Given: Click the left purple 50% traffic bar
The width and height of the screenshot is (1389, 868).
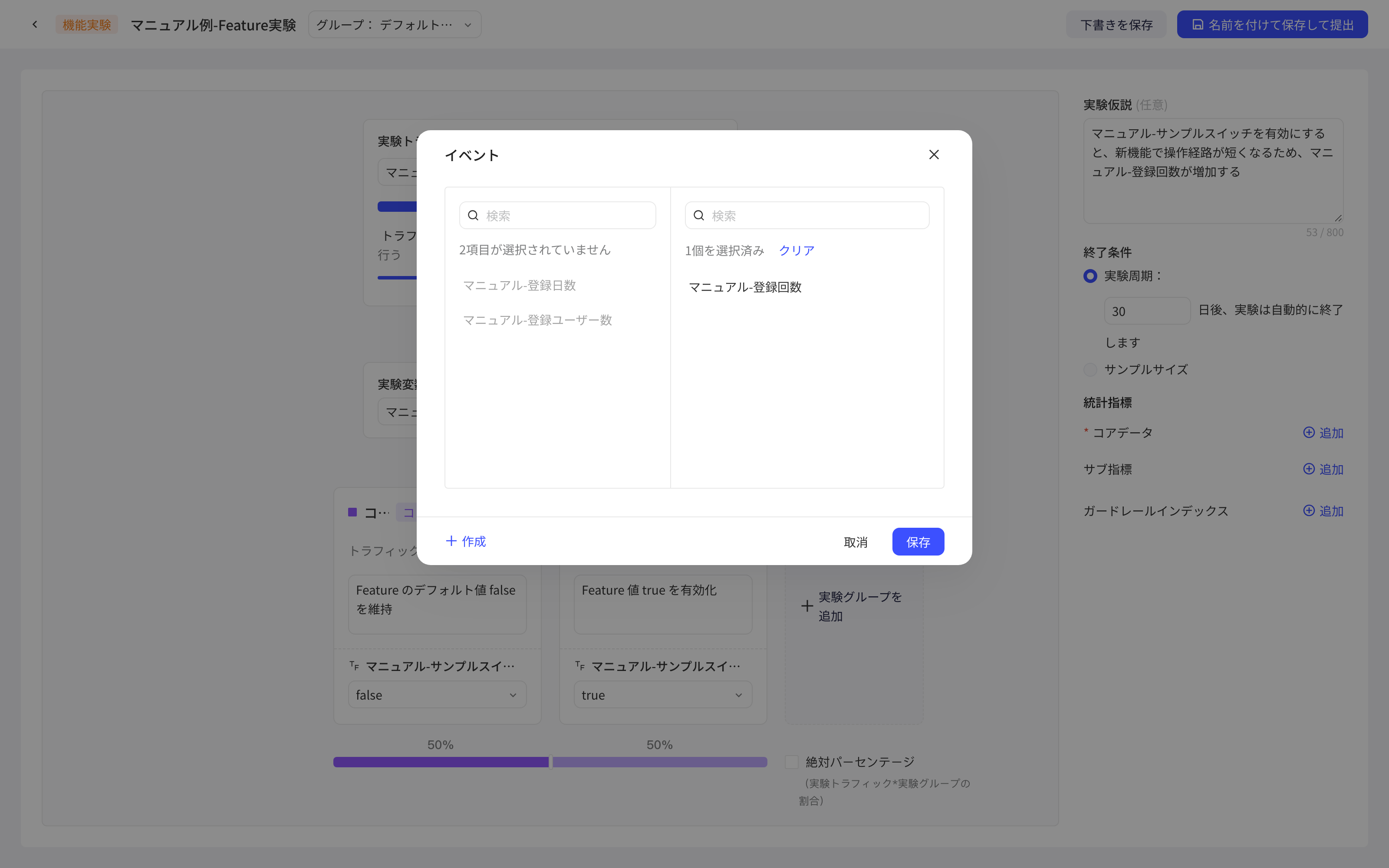Looking at the screenshot, I should [441, 762].
